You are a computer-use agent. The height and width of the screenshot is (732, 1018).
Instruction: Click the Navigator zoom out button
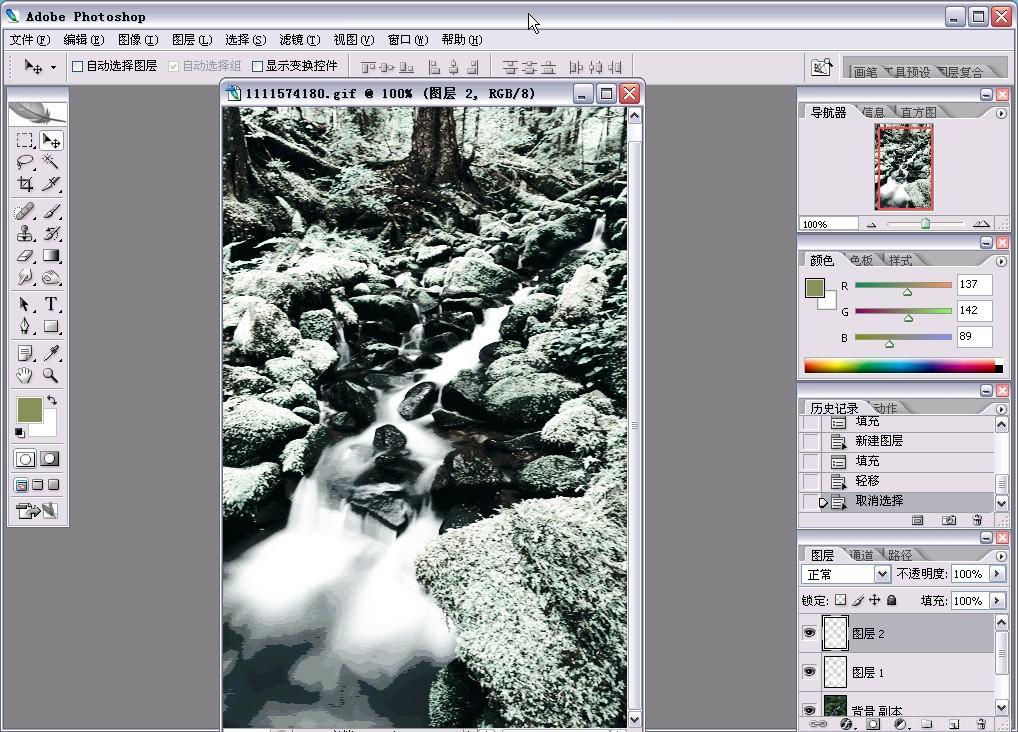[871, 225]
